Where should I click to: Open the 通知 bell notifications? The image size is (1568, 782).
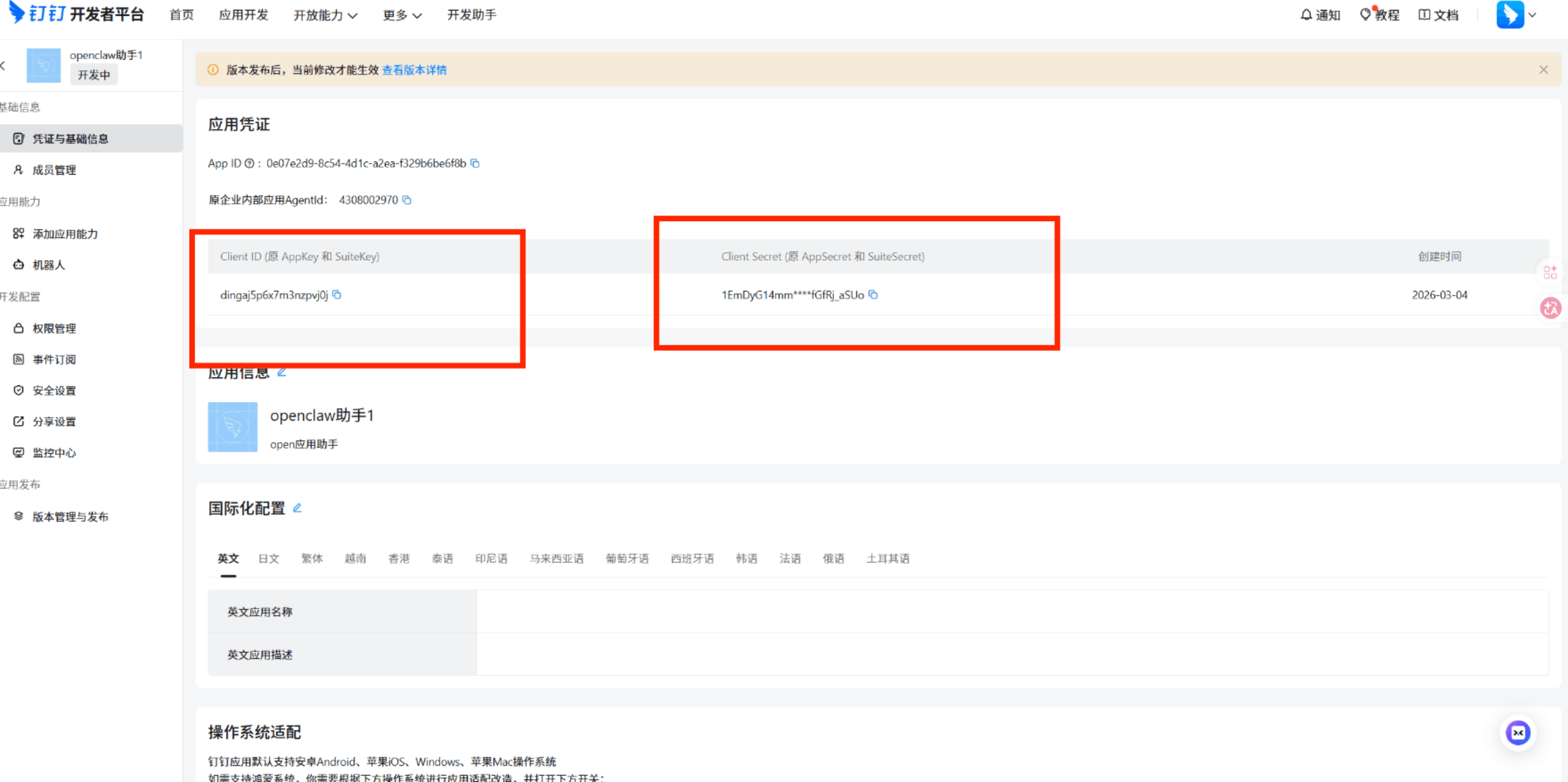1320,15
